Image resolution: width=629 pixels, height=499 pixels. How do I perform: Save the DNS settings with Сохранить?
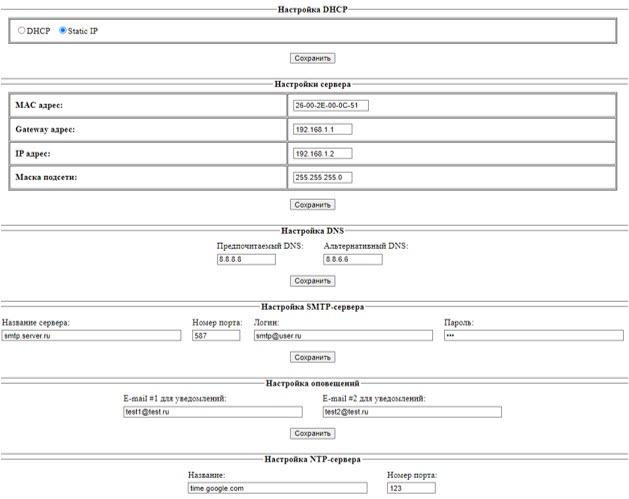click(x=312, y=281)
